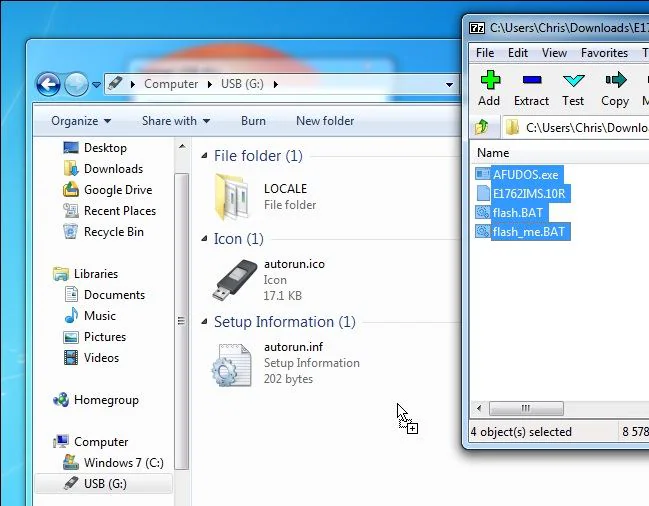Click the Back button in Explorer
This screenshot has width=649, height=506.
coord(48,84)
